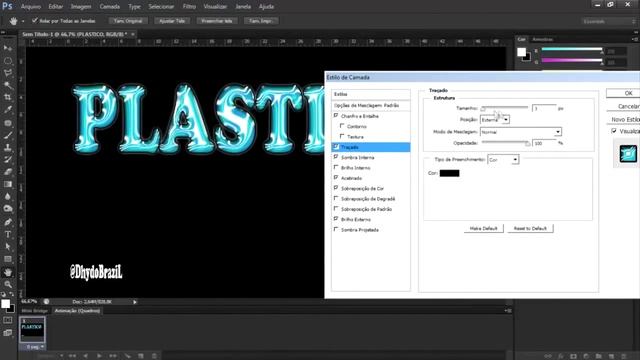Click the tween frames icon

point(127,356)
